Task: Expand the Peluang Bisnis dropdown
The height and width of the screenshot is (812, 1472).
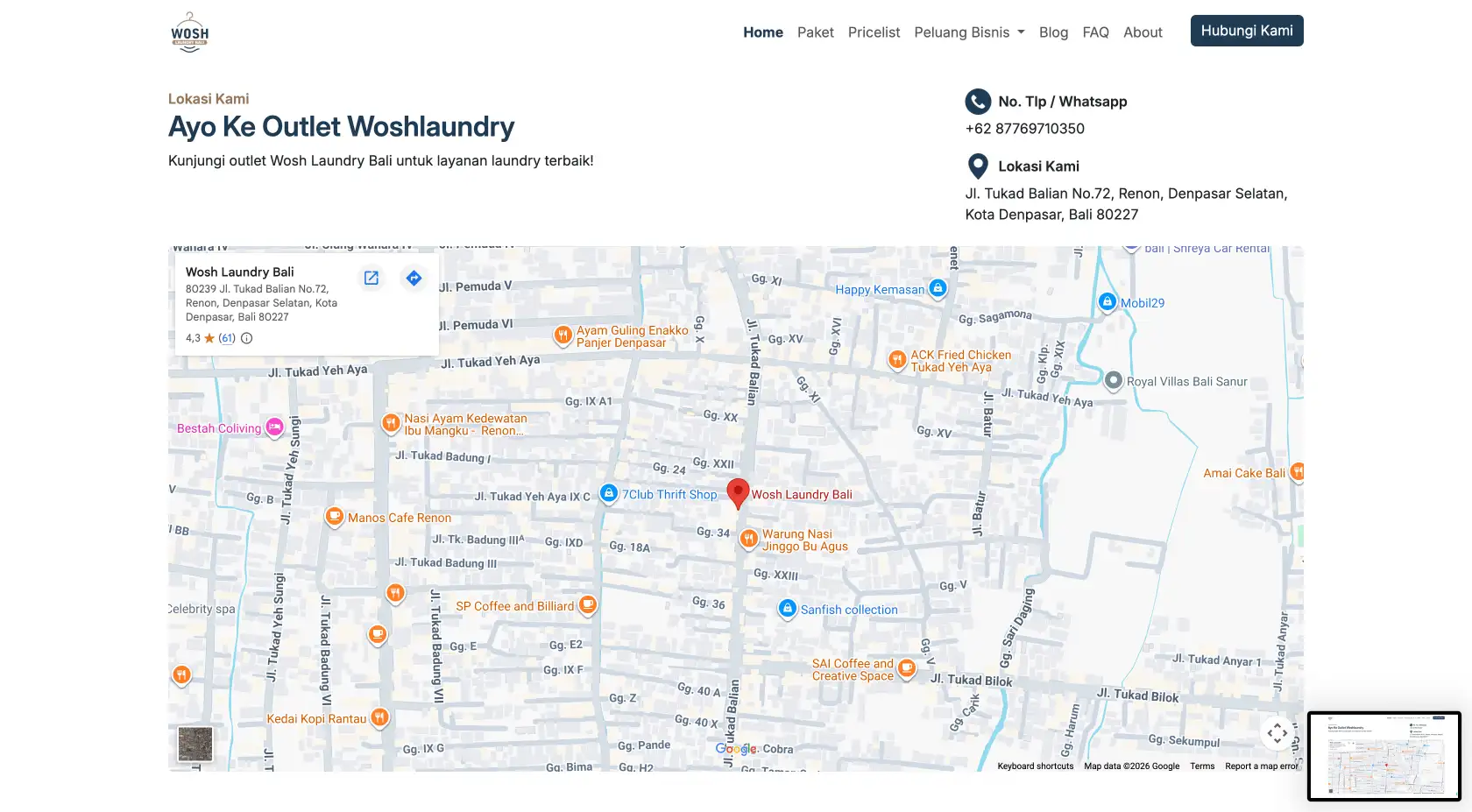Action: pos(969,32)
